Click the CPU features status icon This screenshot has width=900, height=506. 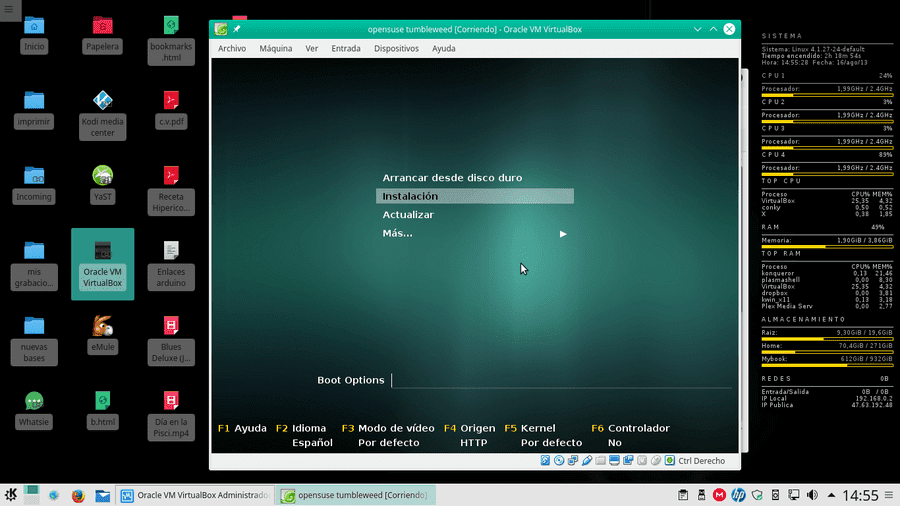(642, 461)
